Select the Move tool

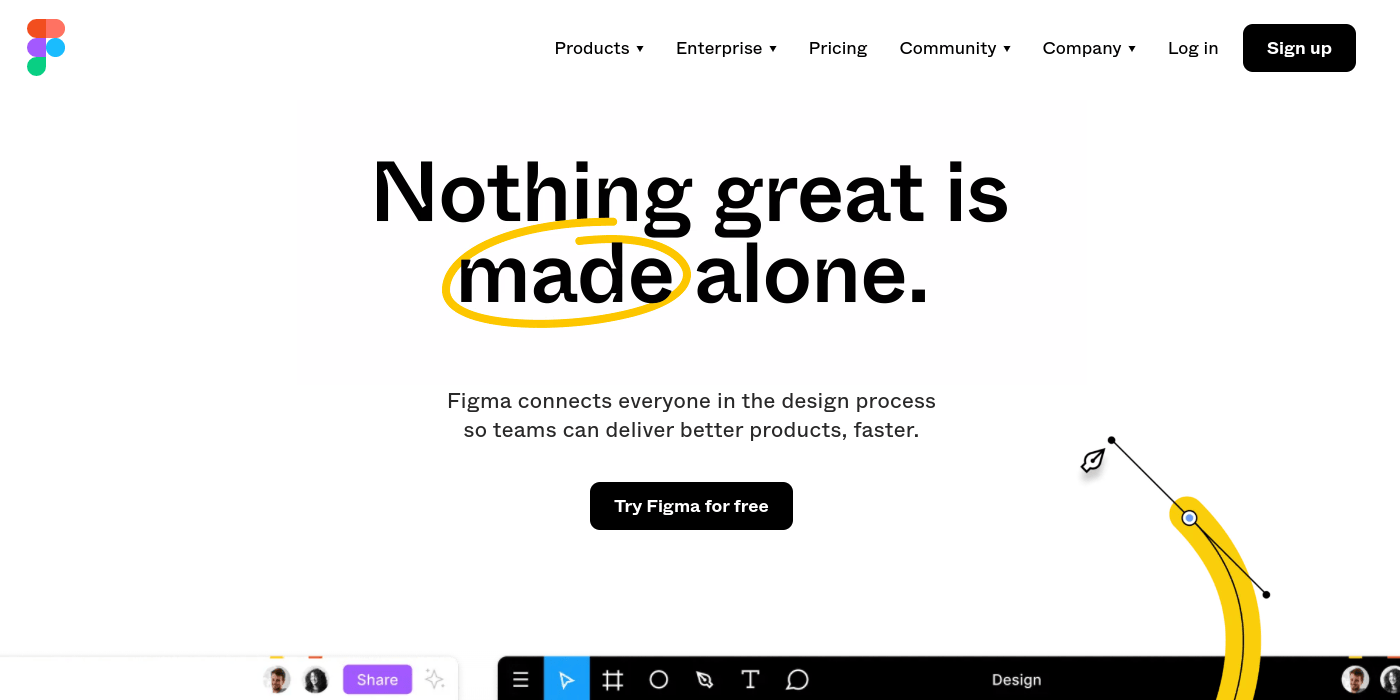tap(566, 679)
